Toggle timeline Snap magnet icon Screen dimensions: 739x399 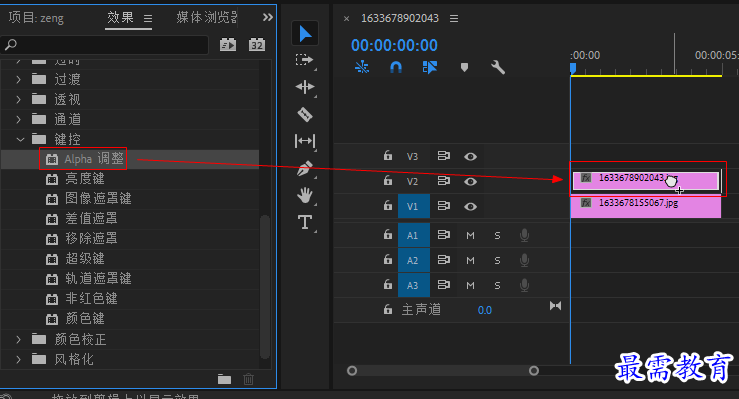(396, 67)
